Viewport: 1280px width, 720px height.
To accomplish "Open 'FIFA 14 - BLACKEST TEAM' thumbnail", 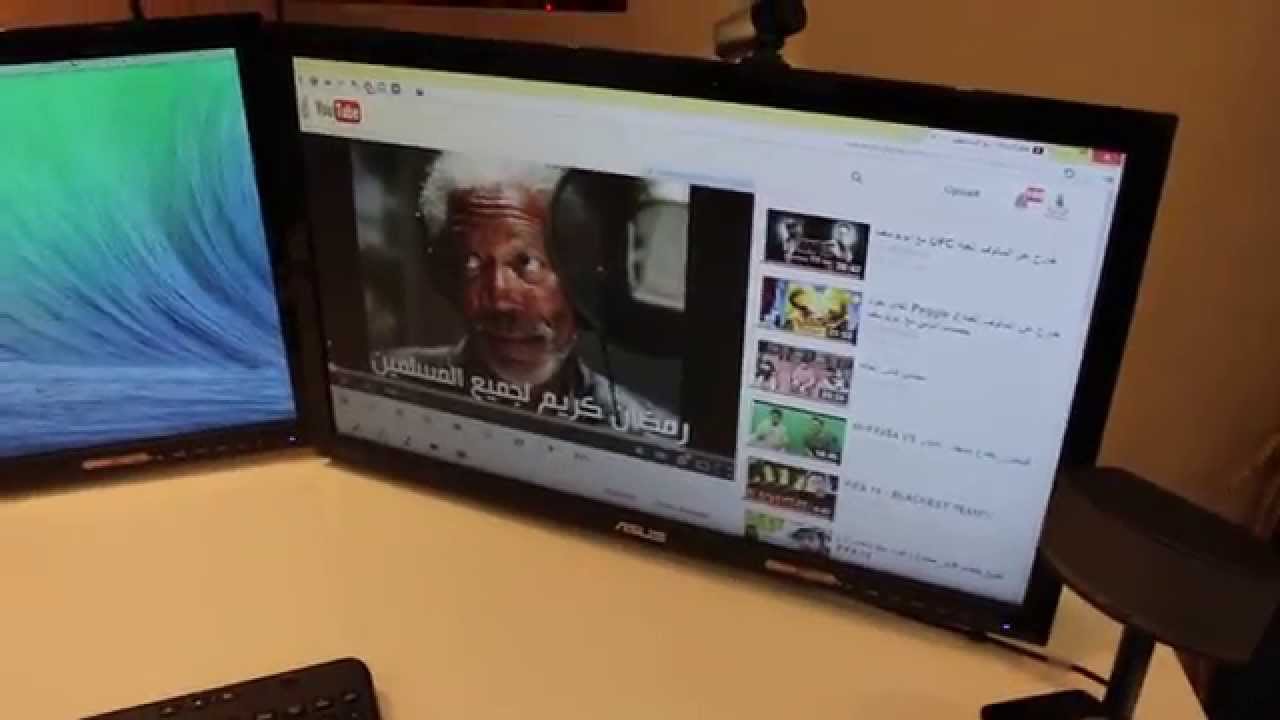I will [791, 489].
